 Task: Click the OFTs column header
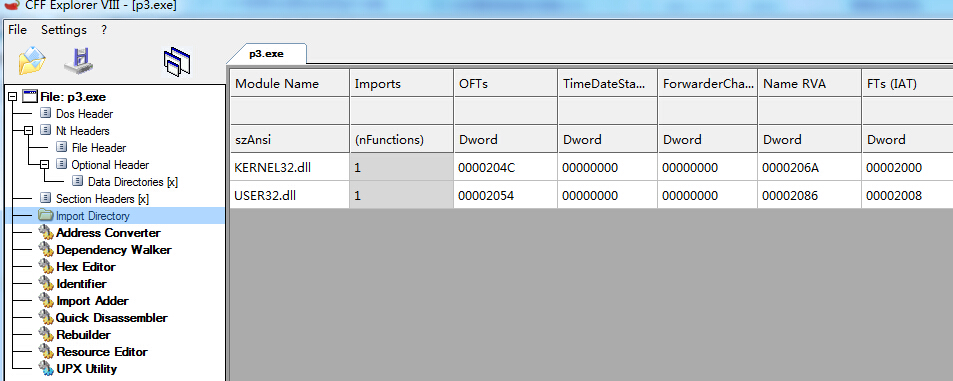pyautogui.click(x=505, y=84)
